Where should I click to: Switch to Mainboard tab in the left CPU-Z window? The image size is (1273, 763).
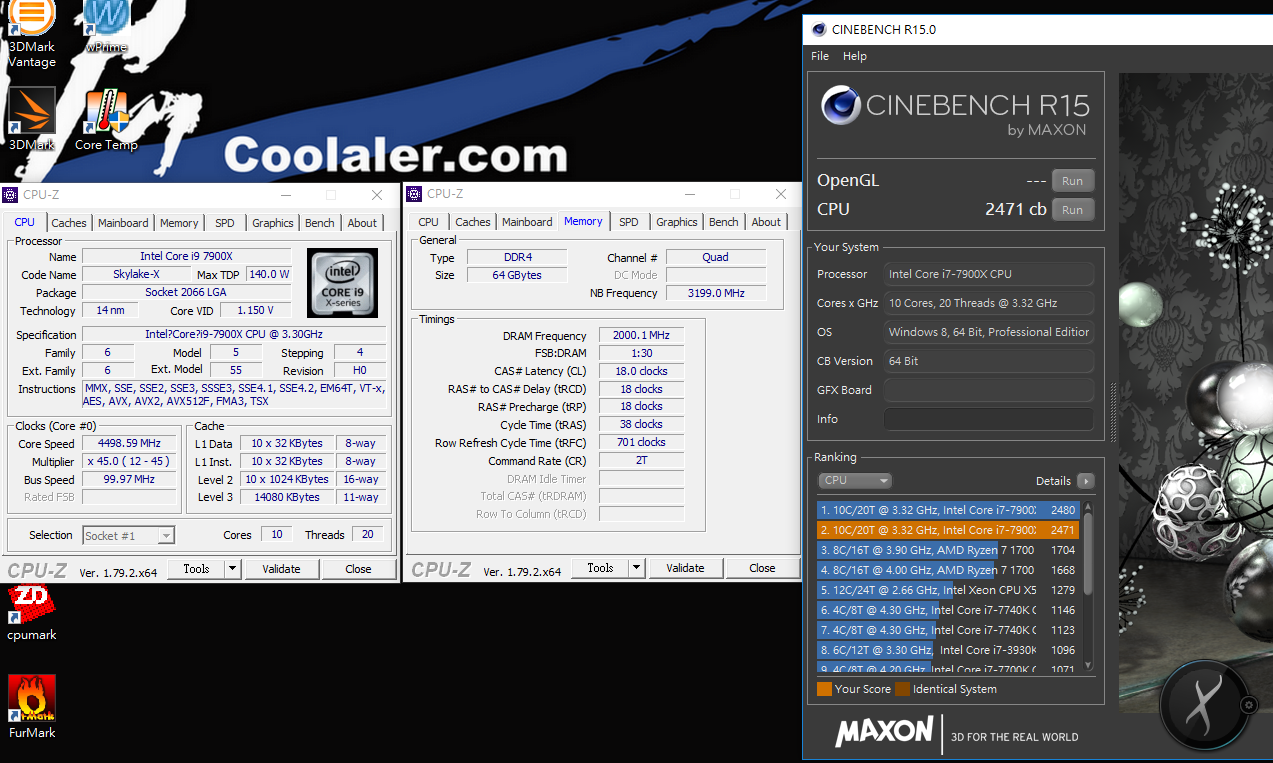[x=123, y=223]
